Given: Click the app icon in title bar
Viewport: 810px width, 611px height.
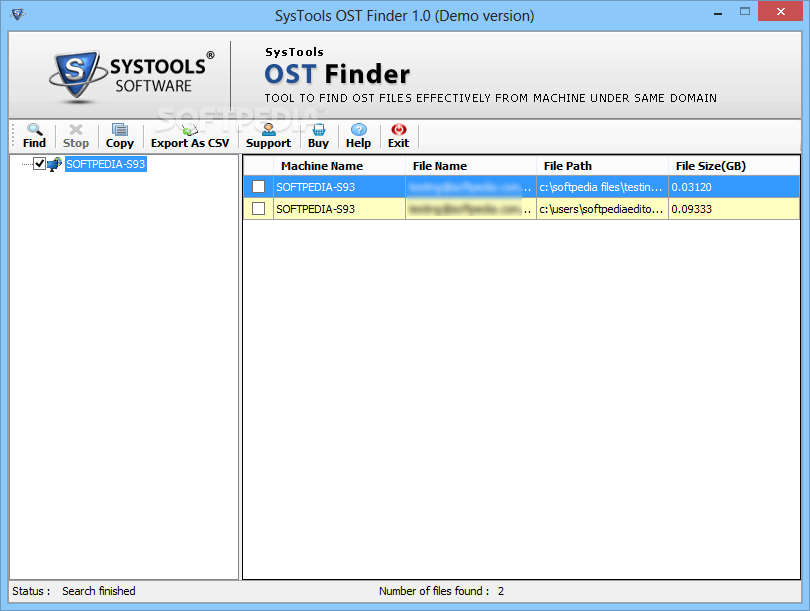Looking at the screenshot, I should (18, 14).
